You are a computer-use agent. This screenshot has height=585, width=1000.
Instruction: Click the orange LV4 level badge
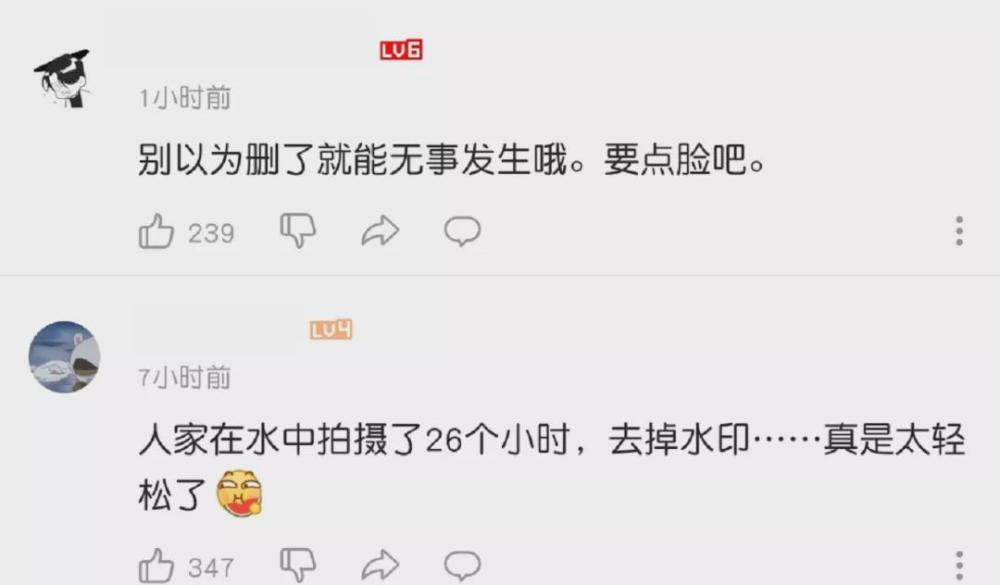coord(331,329)
